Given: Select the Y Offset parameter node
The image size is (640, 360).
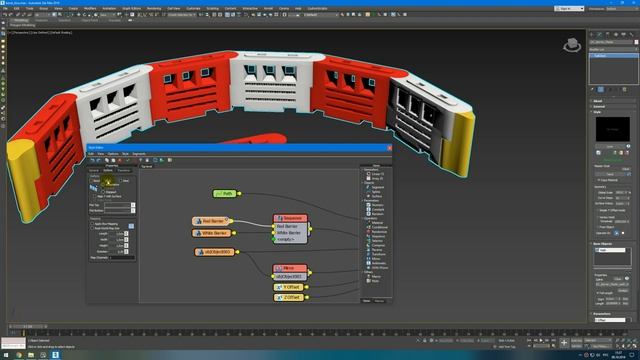Looking at the screenshot, I should click(x=289, y=287).
